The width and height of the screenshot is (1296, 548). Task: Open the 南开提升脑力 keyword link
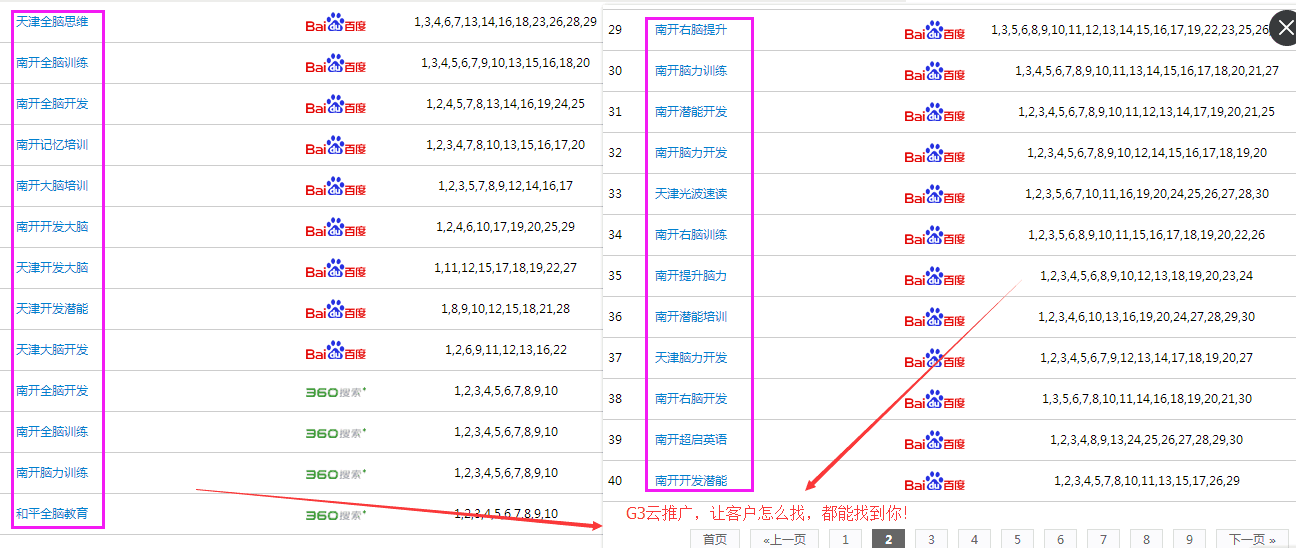tap(691, 276)
